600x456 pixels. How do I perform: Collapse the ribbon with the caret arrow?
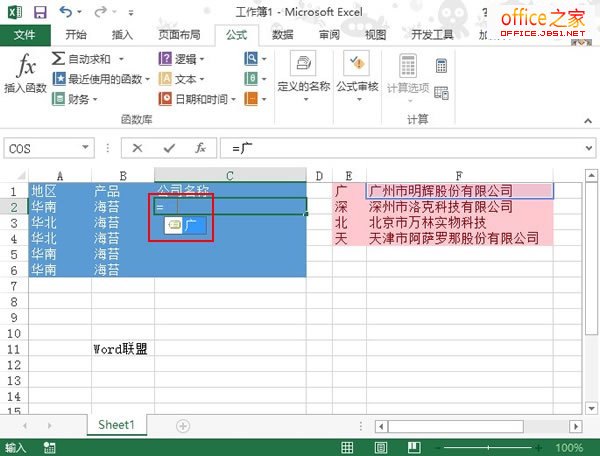pyautogui.click(x=588, y=121)
